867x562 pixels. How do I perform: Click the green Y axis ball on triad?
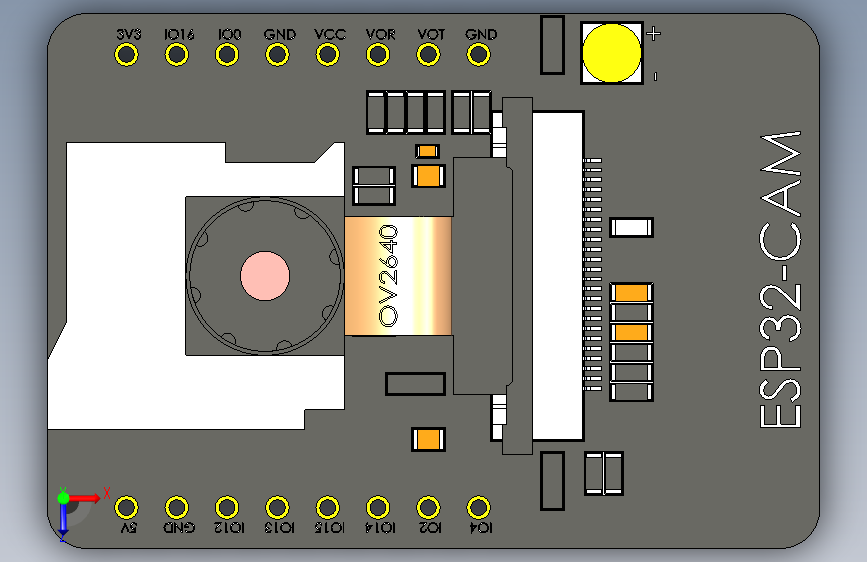click(x=63, y=498)
